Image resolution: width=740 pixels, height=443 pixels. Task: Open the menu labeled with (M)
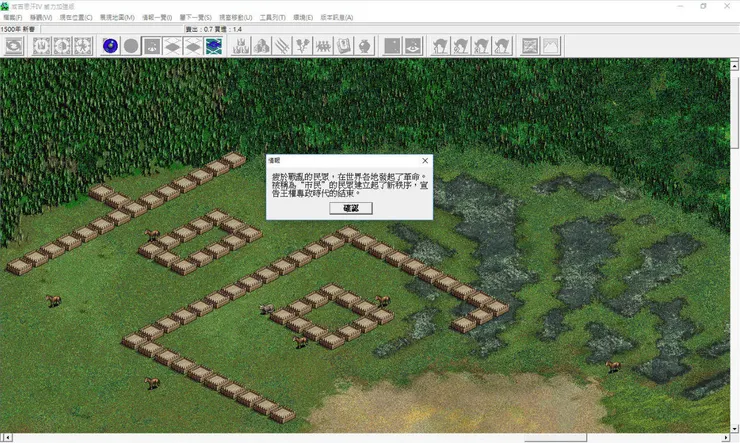point(118,17)
